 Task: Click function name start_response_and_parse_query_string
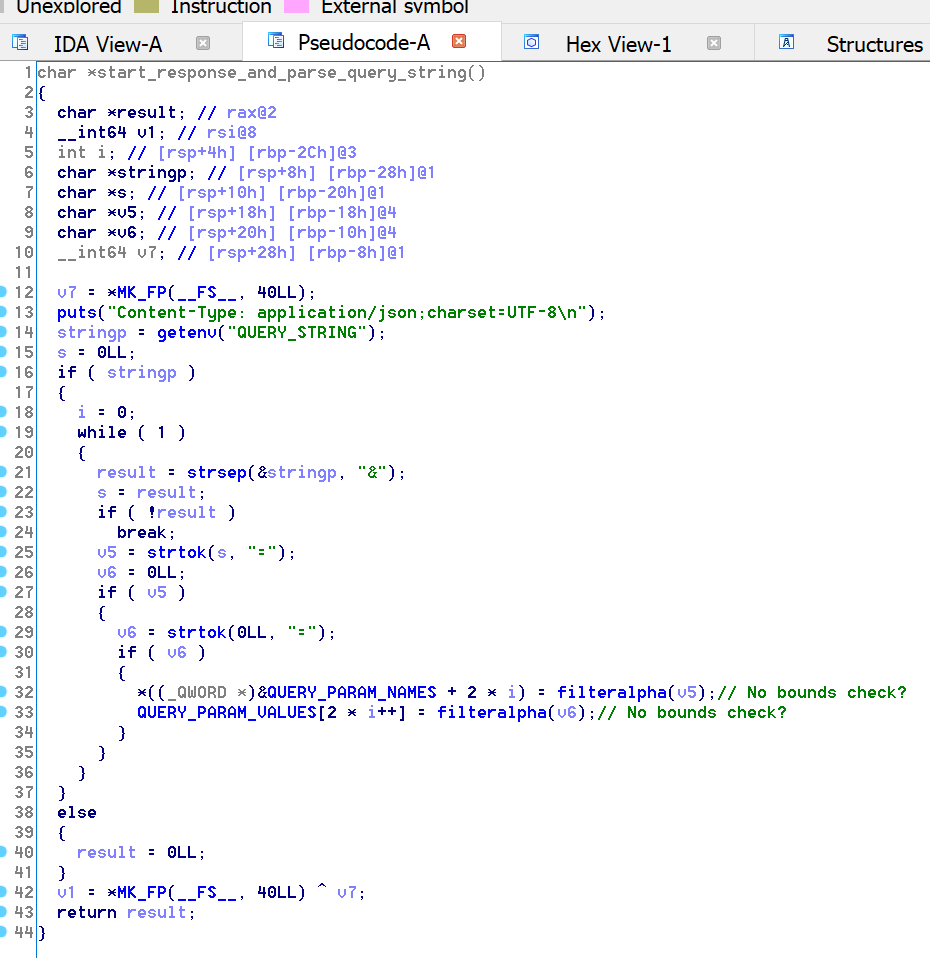point(282,73)
